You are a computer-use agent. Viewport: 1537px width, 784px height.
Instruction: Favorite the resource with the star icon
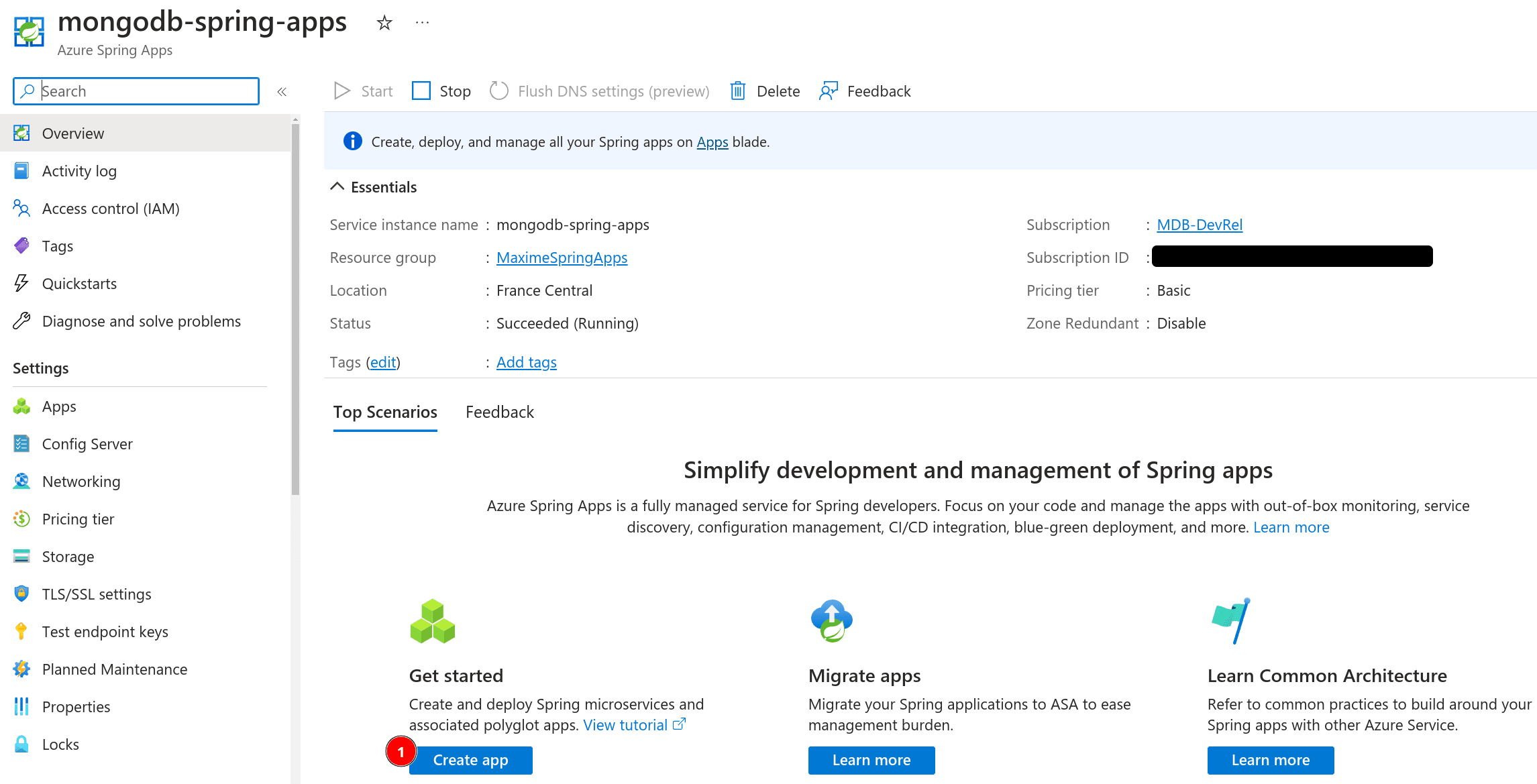384,23
